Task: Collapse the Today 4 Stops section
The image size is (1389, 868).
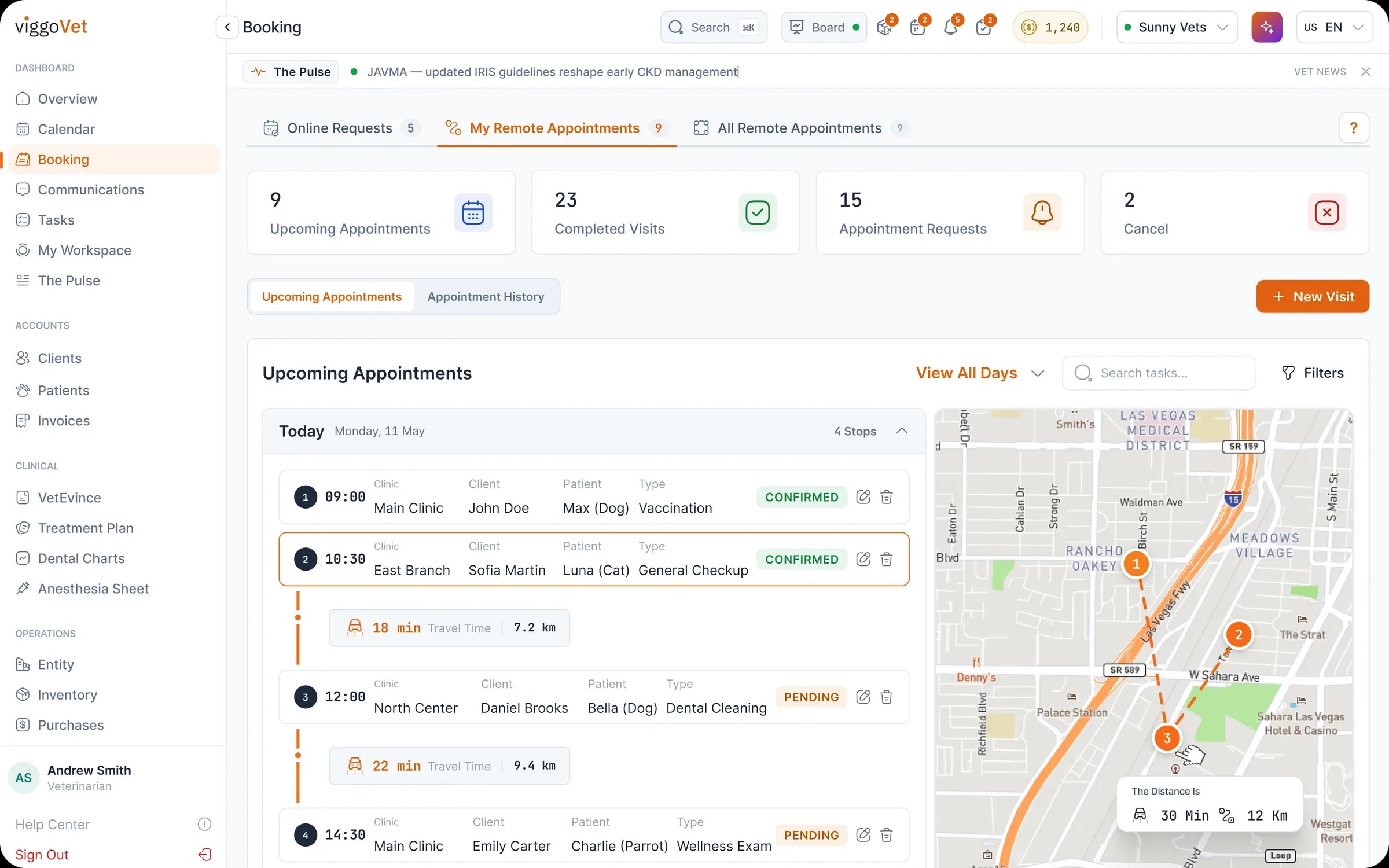Action: pos(902,431)
